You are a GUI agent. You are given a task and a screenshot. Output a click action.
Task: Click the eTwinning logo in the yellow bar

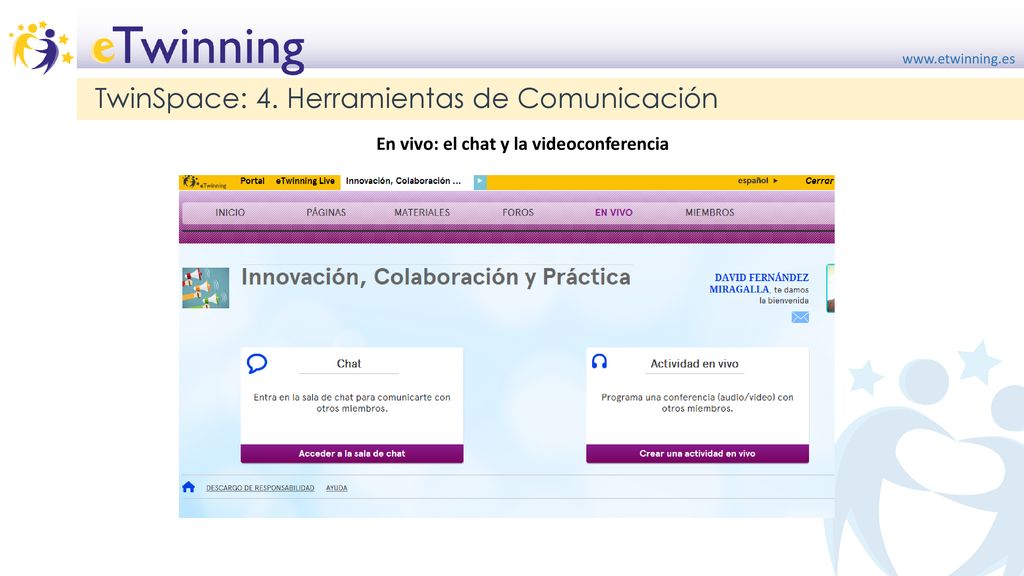point(204,182)
